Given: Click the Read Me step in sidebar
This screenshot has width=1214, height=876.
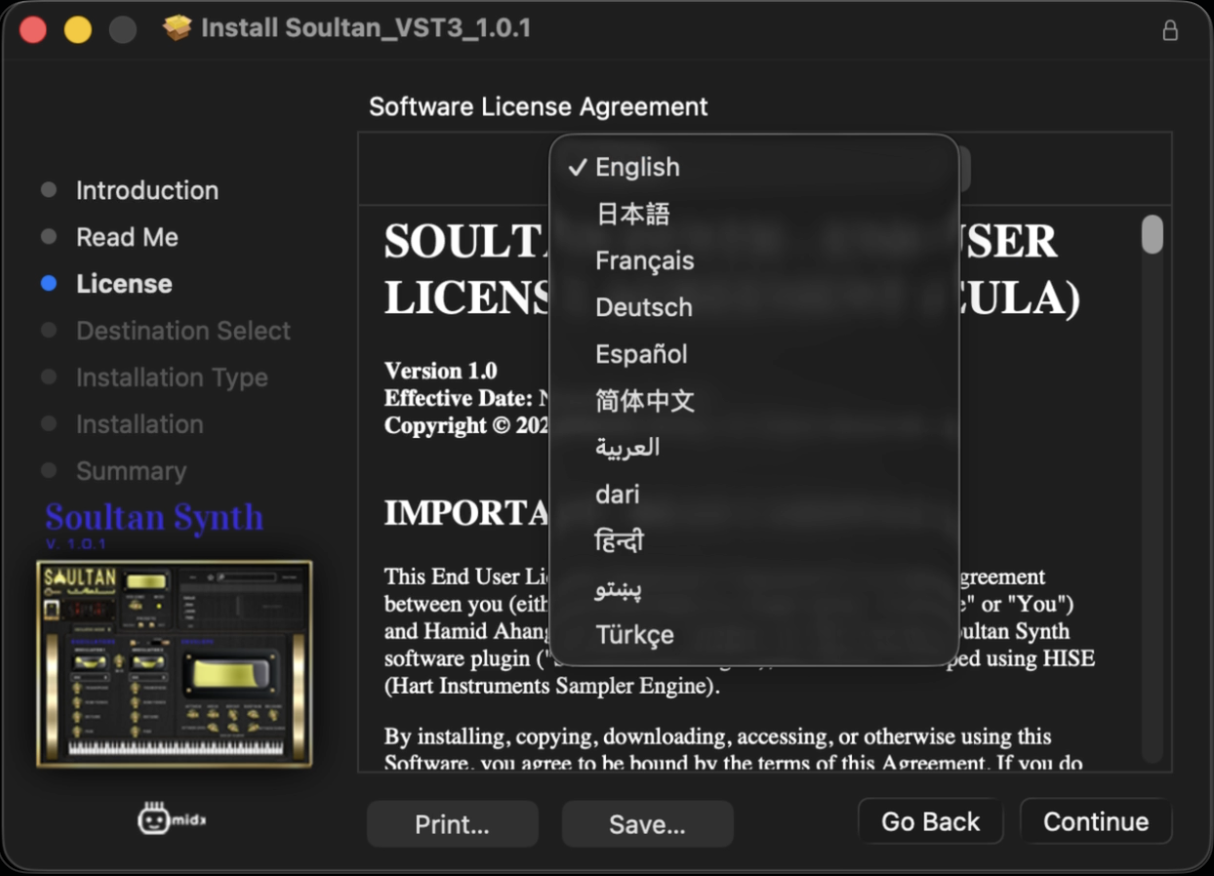Looking at the screenshot, I should coord(127,237).
